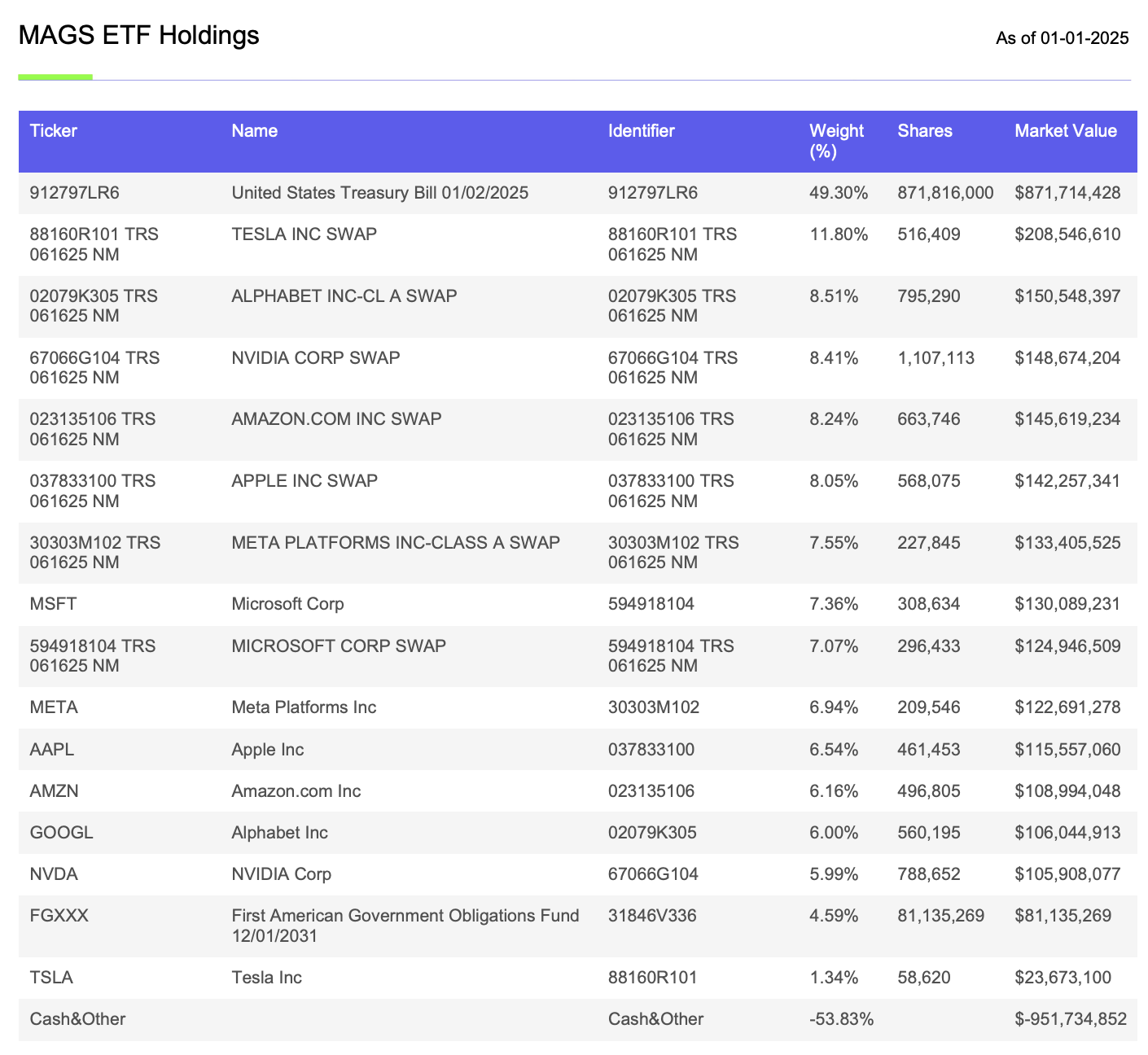
Task: Click the 1,107,113 shares cell
Action: click(935, 358)
